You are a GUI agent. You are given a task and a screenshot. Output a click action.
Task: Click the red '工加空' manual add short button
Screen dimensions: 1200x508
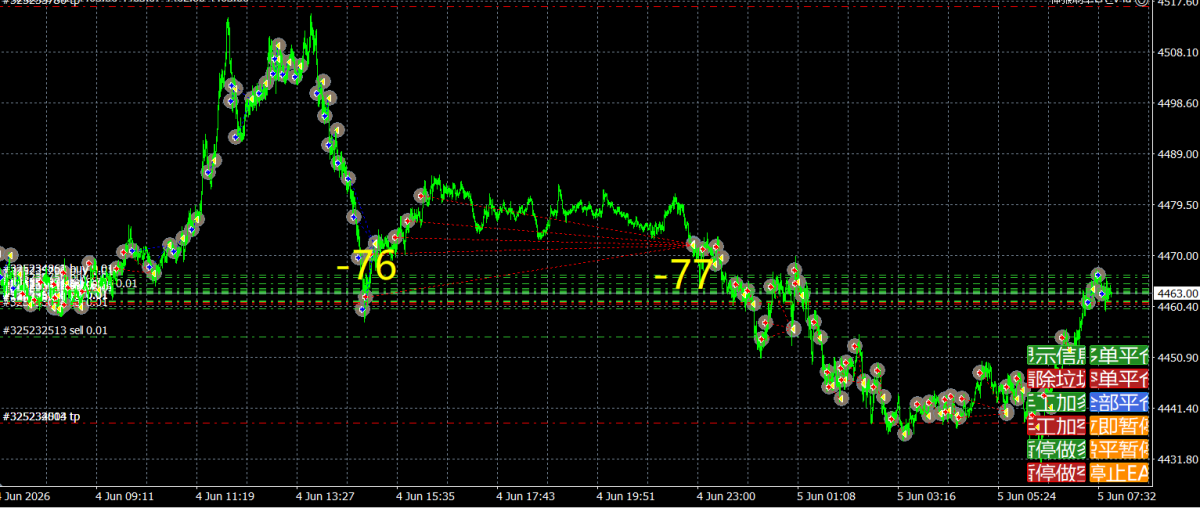1056,425
